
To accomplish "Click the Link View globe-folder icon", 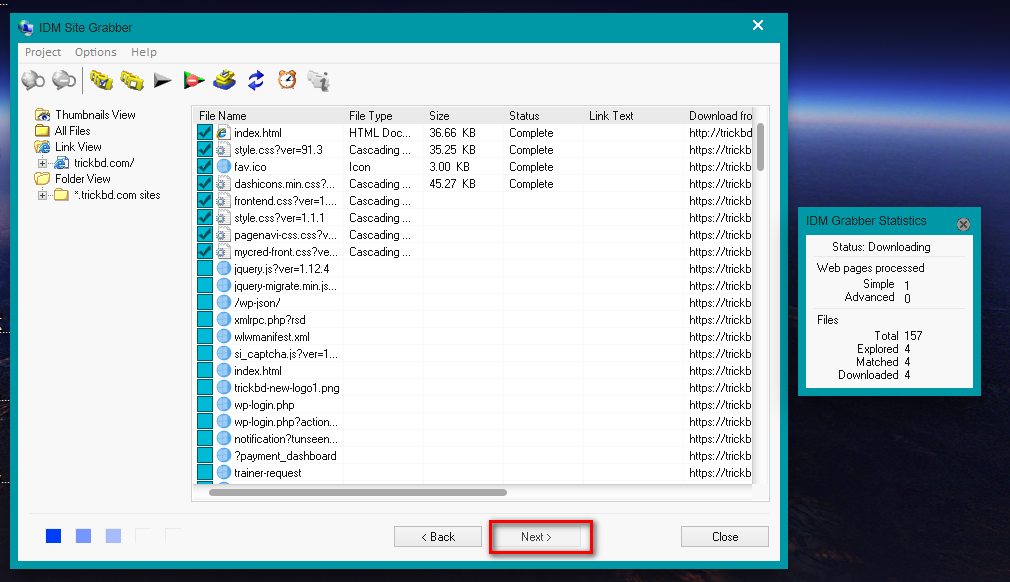I will pyautogui.click(x=43, y=147).
